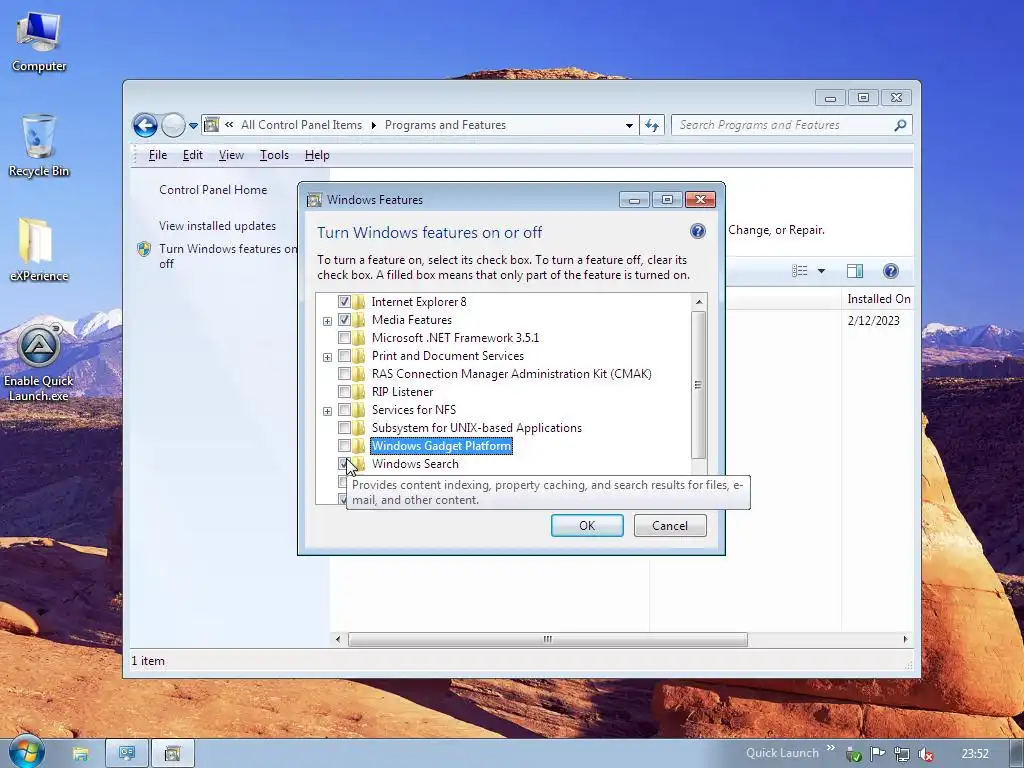The height and width of the screenshot is (768, 1024).
Task: Check the Services for NFS checkbox
Action: (x=344, y=410)
